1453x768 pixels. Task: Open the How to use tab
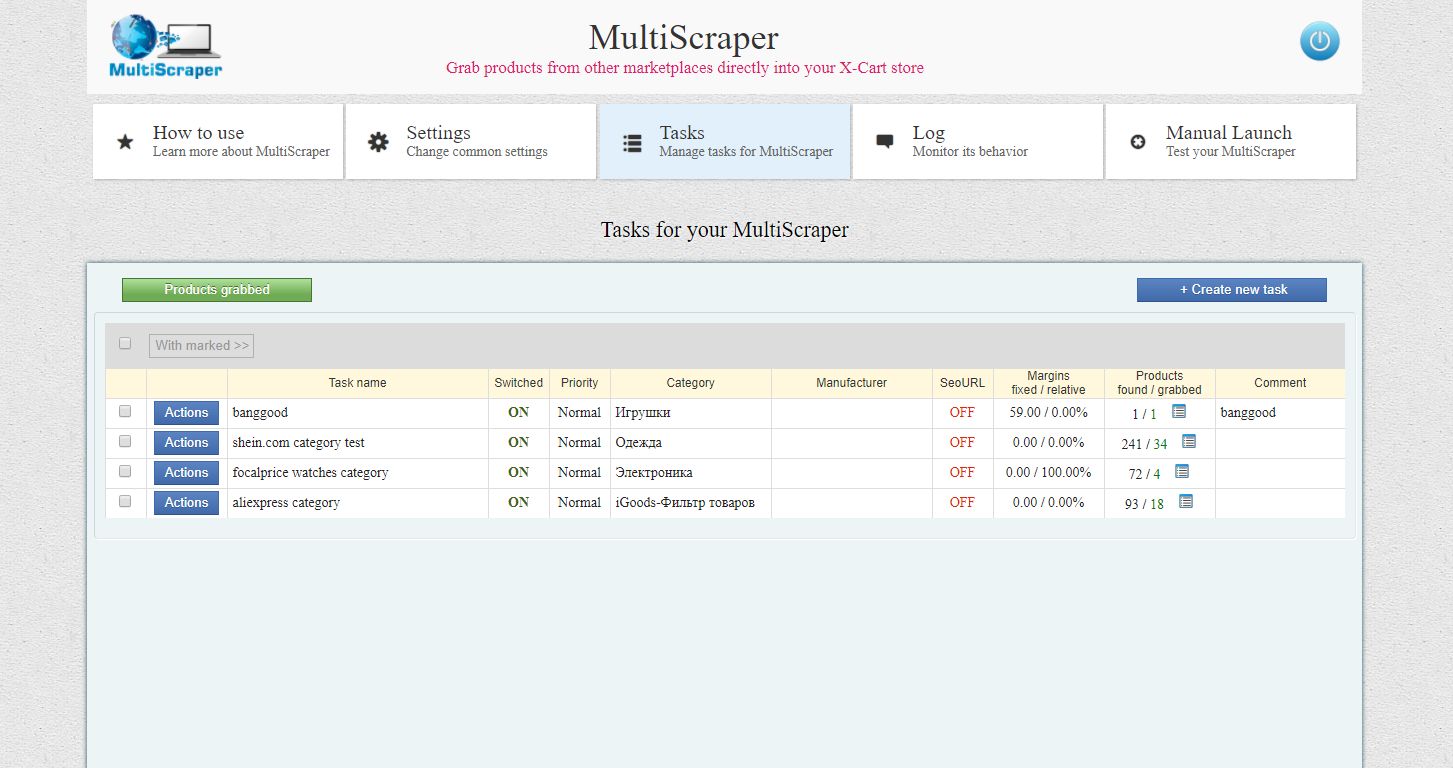point(218,142)
